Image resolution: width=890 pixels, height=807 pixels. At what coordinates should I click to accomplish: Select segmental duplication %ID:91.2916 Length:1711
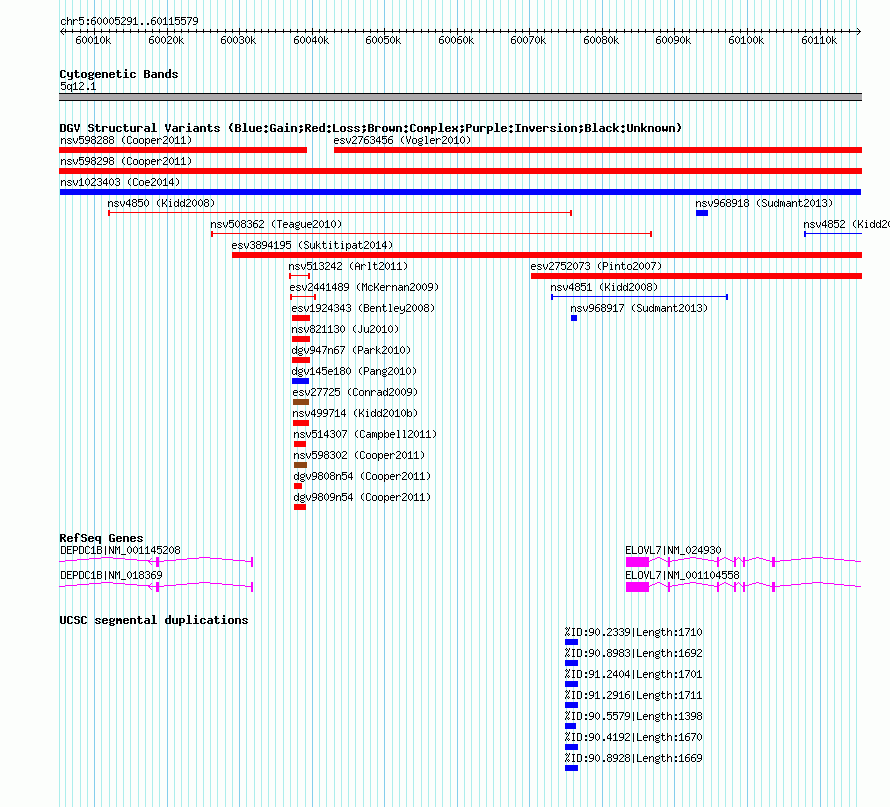[x=572, y=705]
